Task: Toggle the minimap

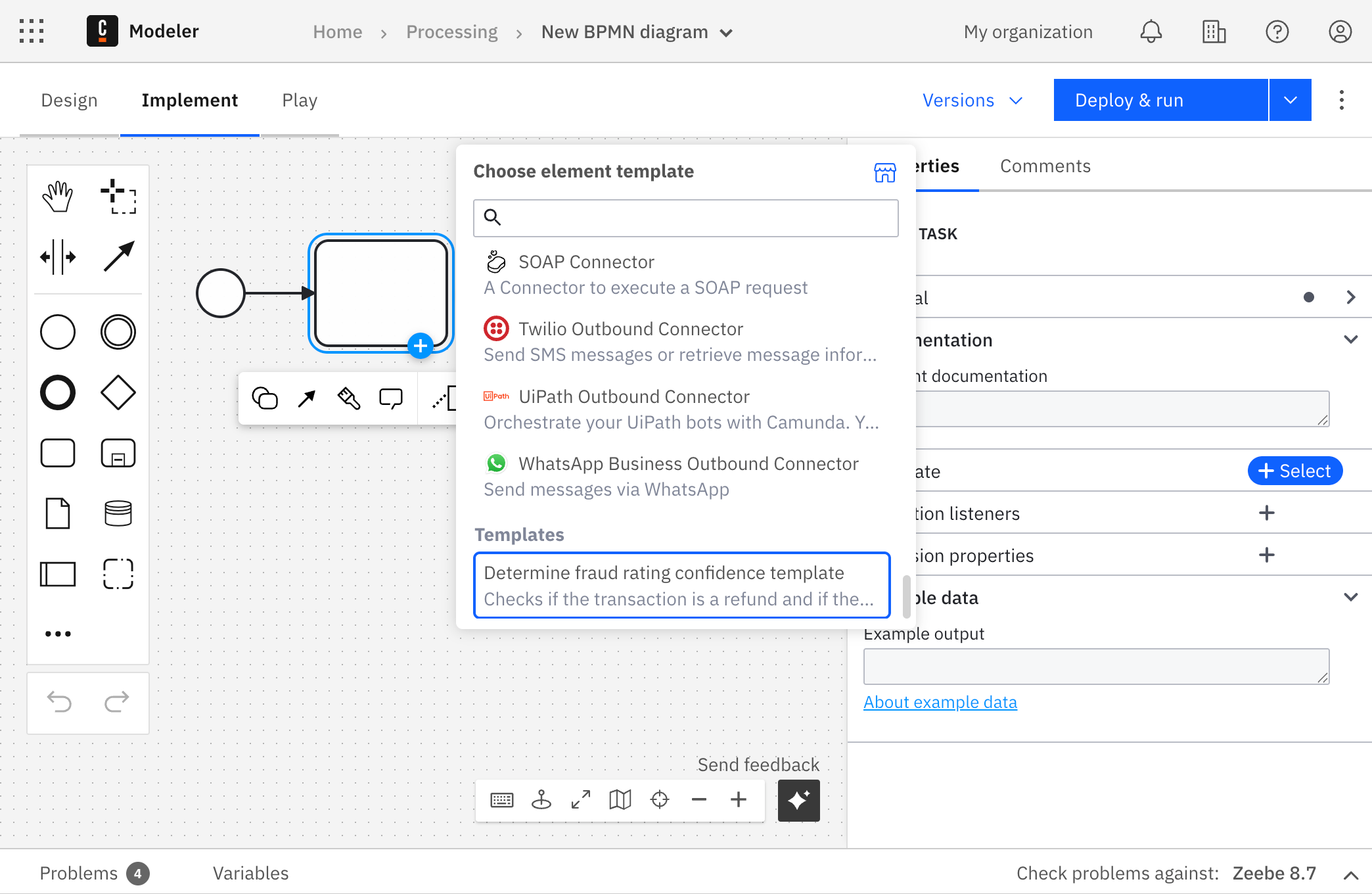Action: [620, 800]
